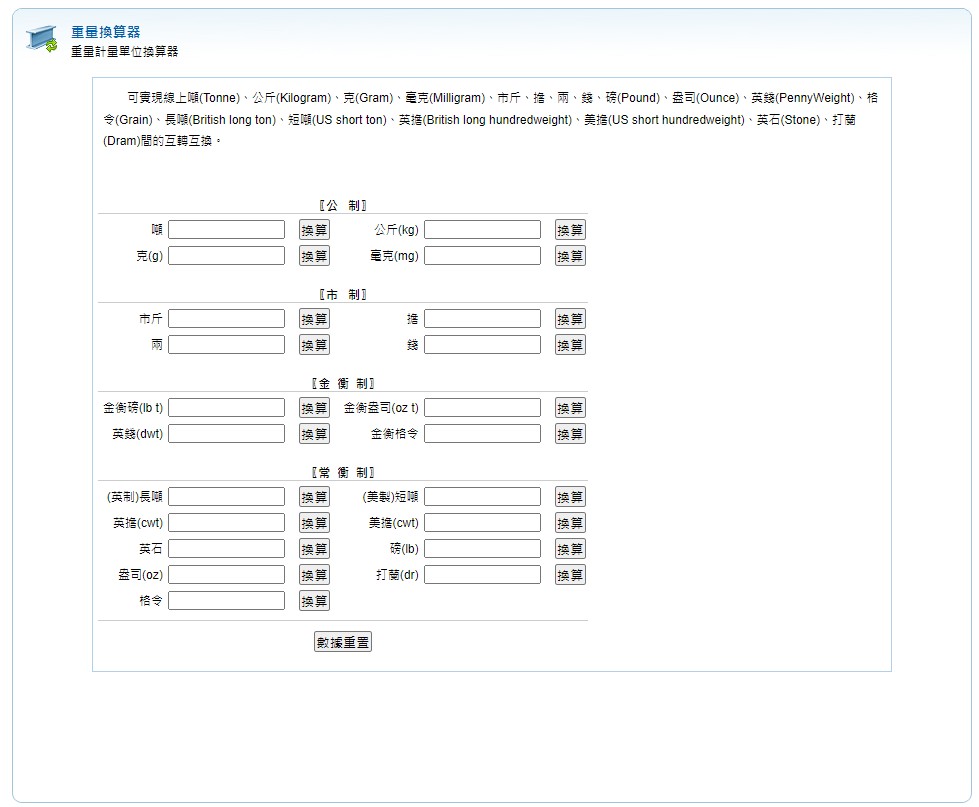Click 換算 button for 克(g)
The height and width of the screenshot is (807, 979).
[x=314, y=255]
